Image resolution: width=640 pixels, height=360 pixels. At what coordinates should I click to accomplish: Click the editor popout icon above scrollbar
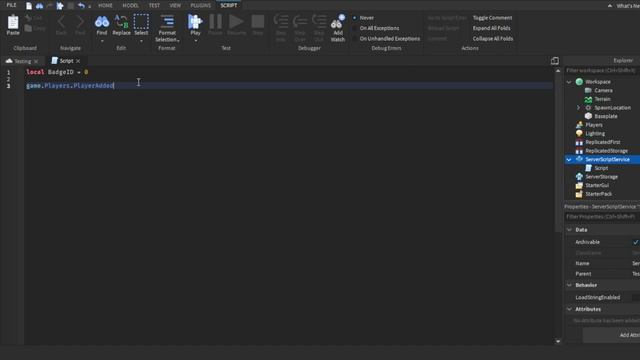coord(554,61)
